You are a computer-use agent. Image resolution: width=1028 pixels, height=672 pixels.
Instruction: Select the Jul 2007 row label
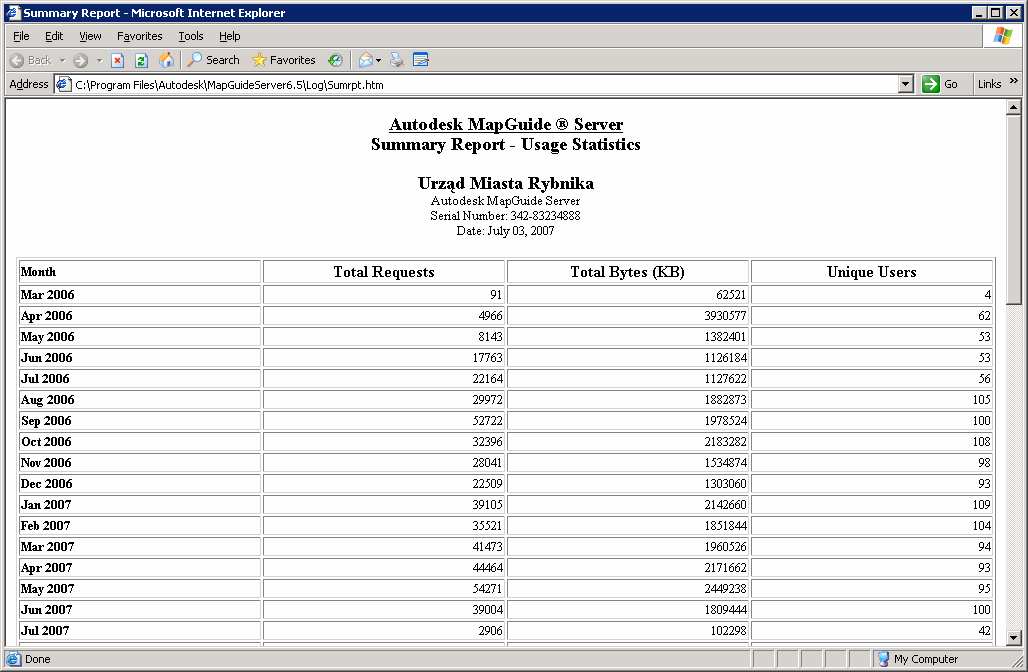45,630
